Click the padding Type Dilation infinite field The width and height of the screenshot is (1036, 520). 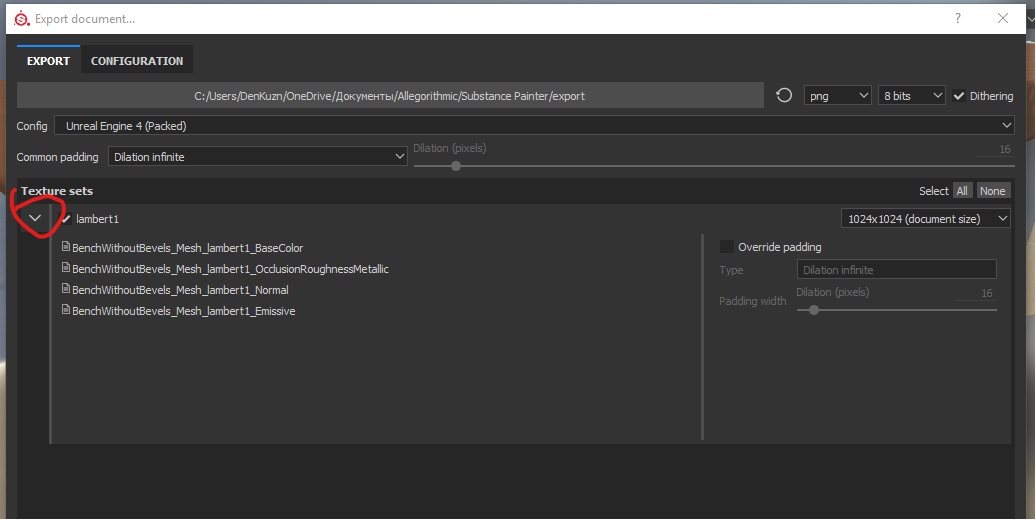click(x=897, y=270)
